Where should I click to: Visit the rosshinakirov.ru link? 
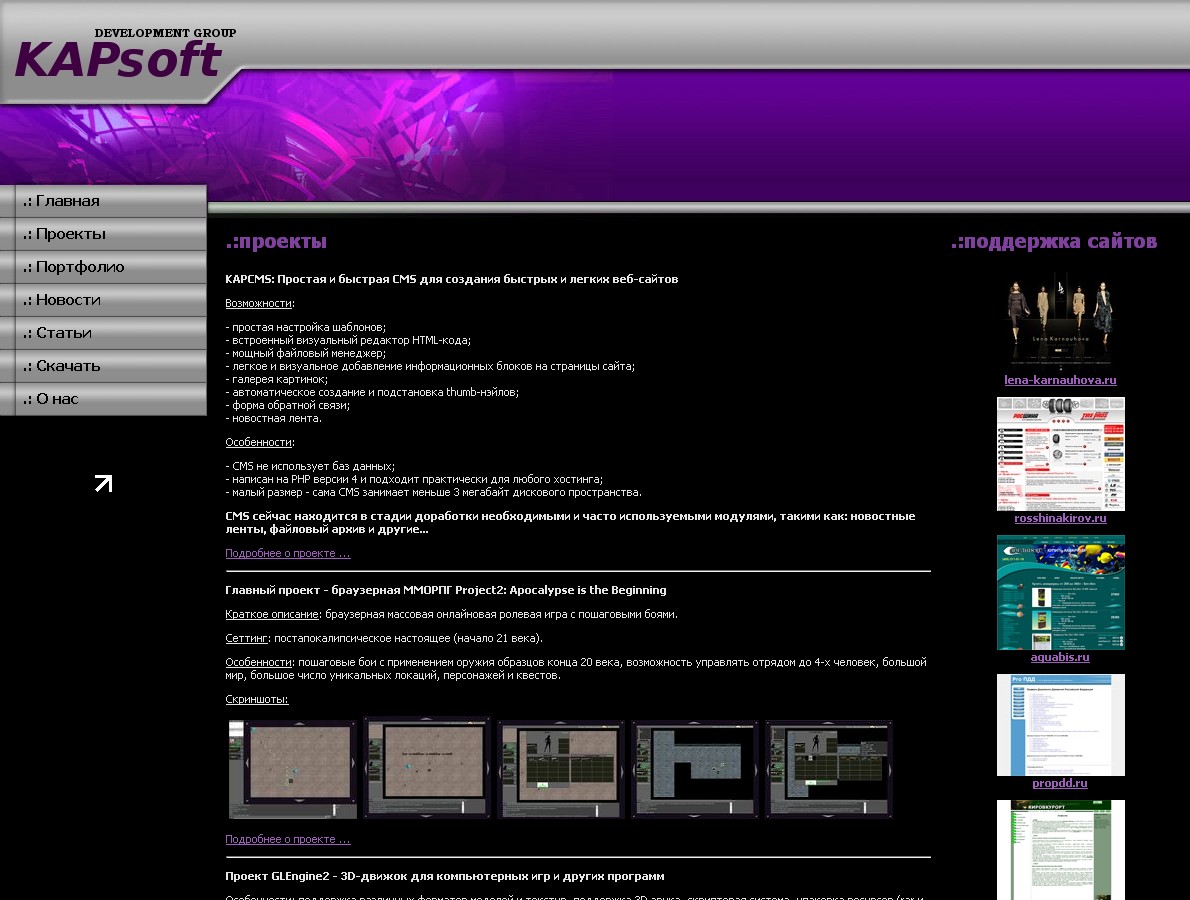pos(1060,518)
